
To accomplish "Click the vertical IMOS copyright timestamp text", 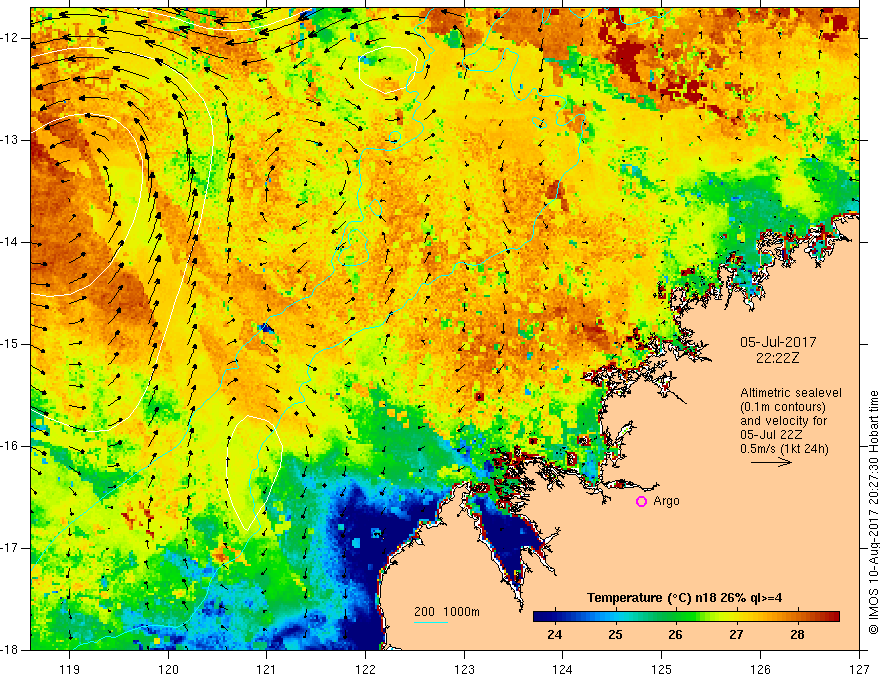I will pyautogui.click(x=873, y=513).
